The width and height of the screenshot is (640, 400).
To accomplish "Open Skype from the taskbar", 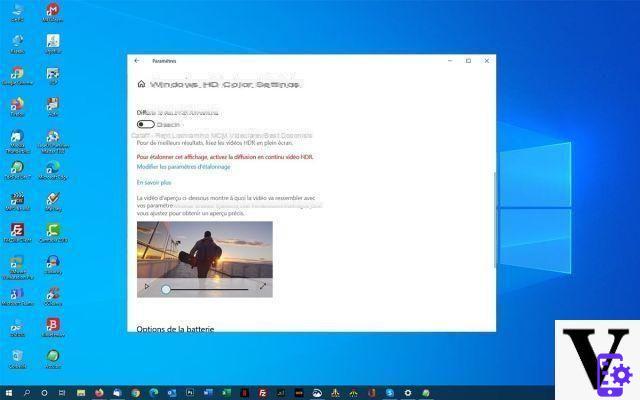I will coord(389,393).
